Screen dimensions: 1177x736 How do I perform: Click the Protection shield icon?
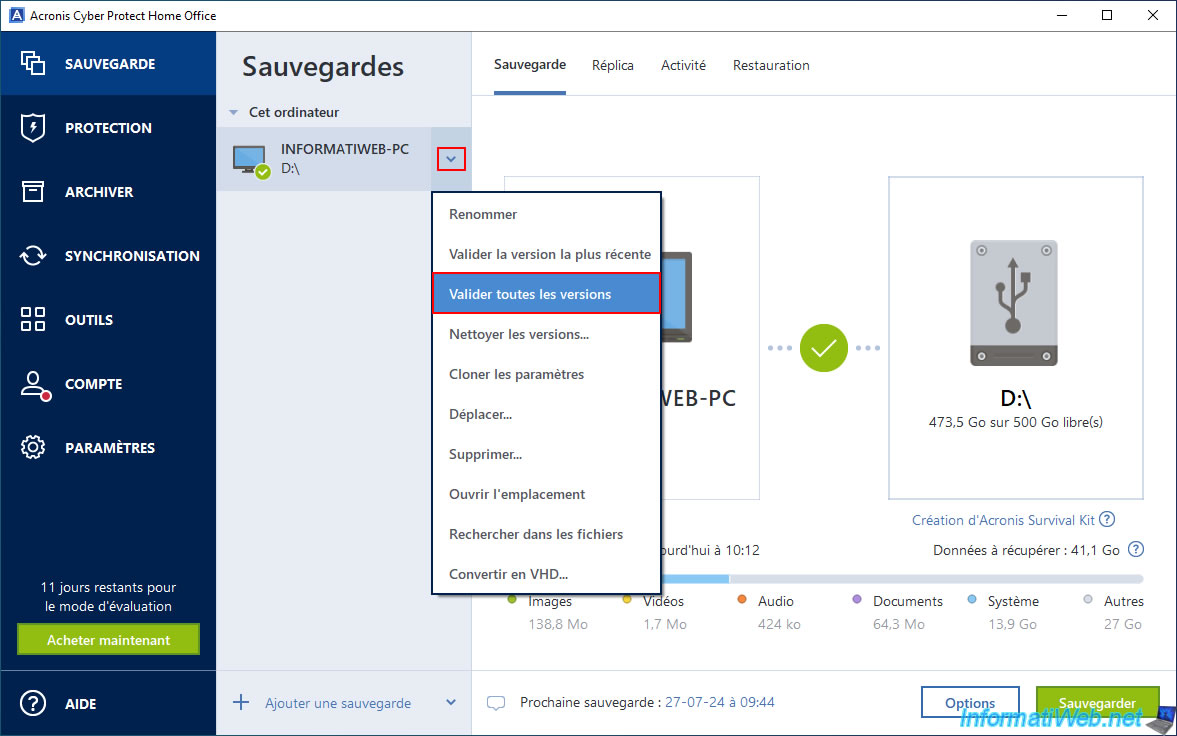(33, 128)
